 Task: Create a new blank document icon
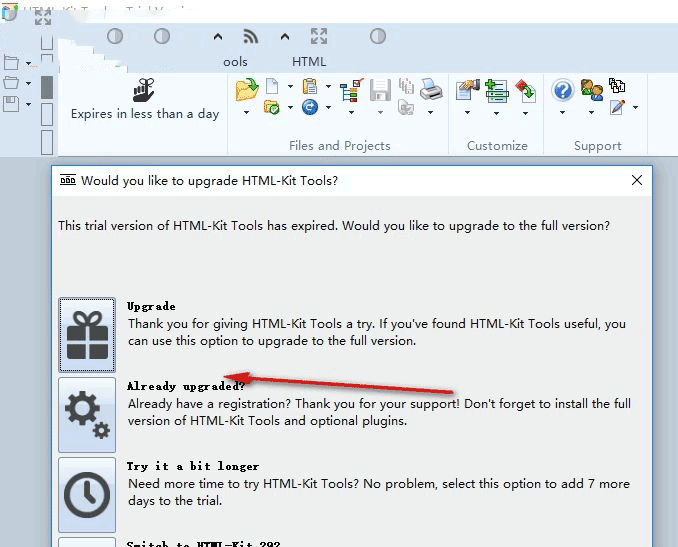272,86
